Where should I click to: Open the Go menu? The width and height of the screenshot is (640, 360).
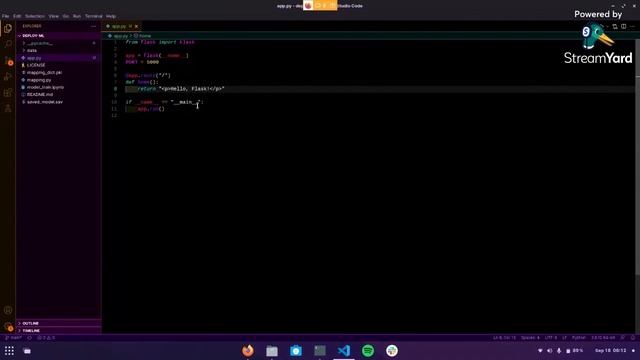click(x=66, y=16)
